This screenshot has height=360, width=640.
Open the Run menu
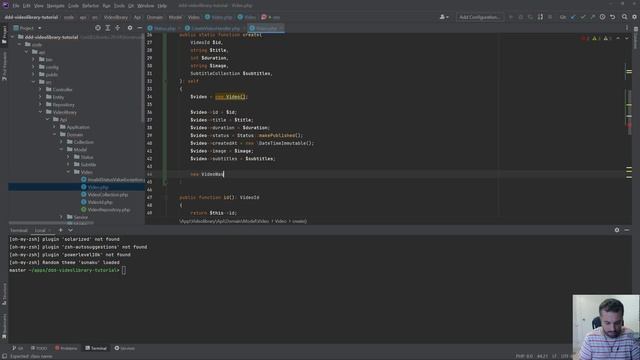tap(107, 6)
